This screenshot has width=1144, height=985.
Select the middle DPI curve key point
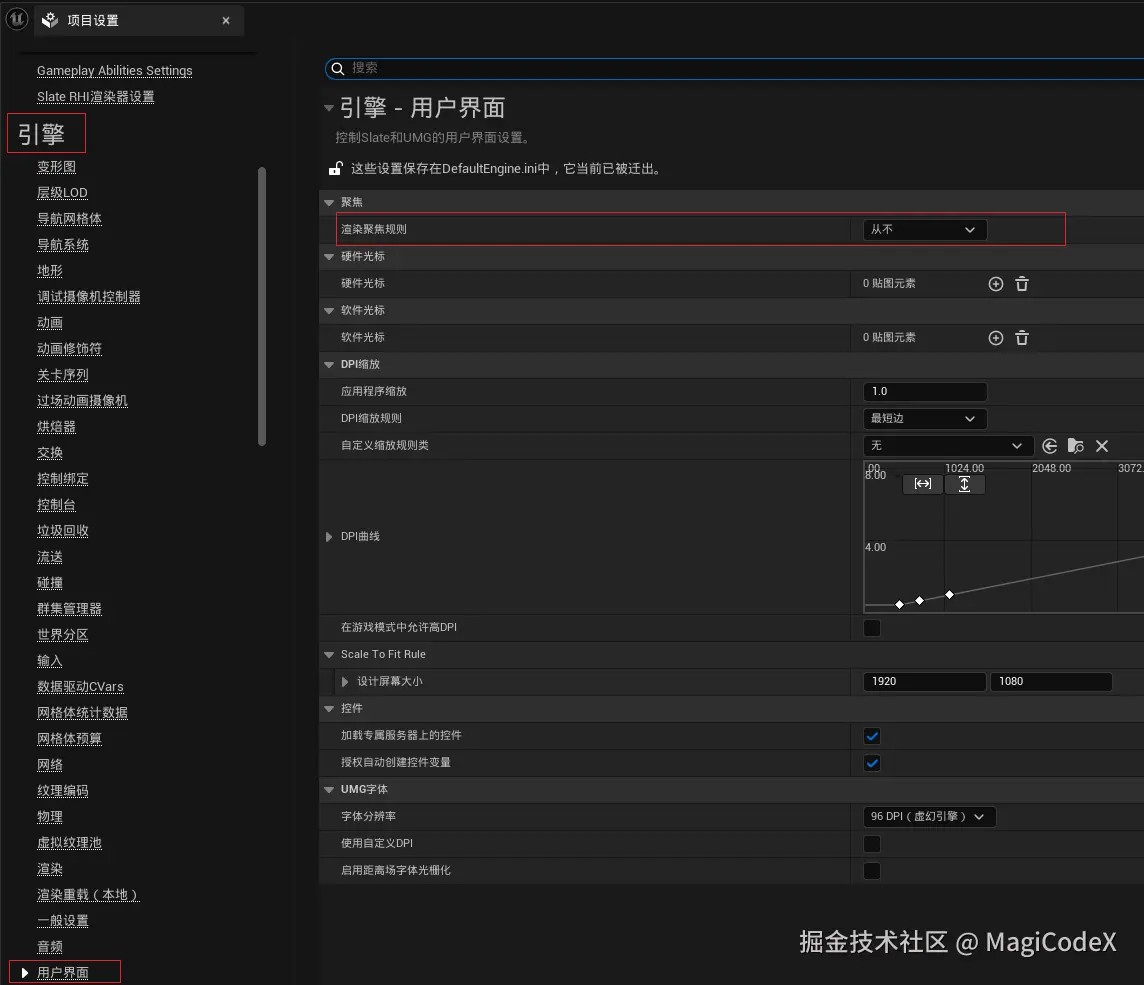(x=919, y=600)
